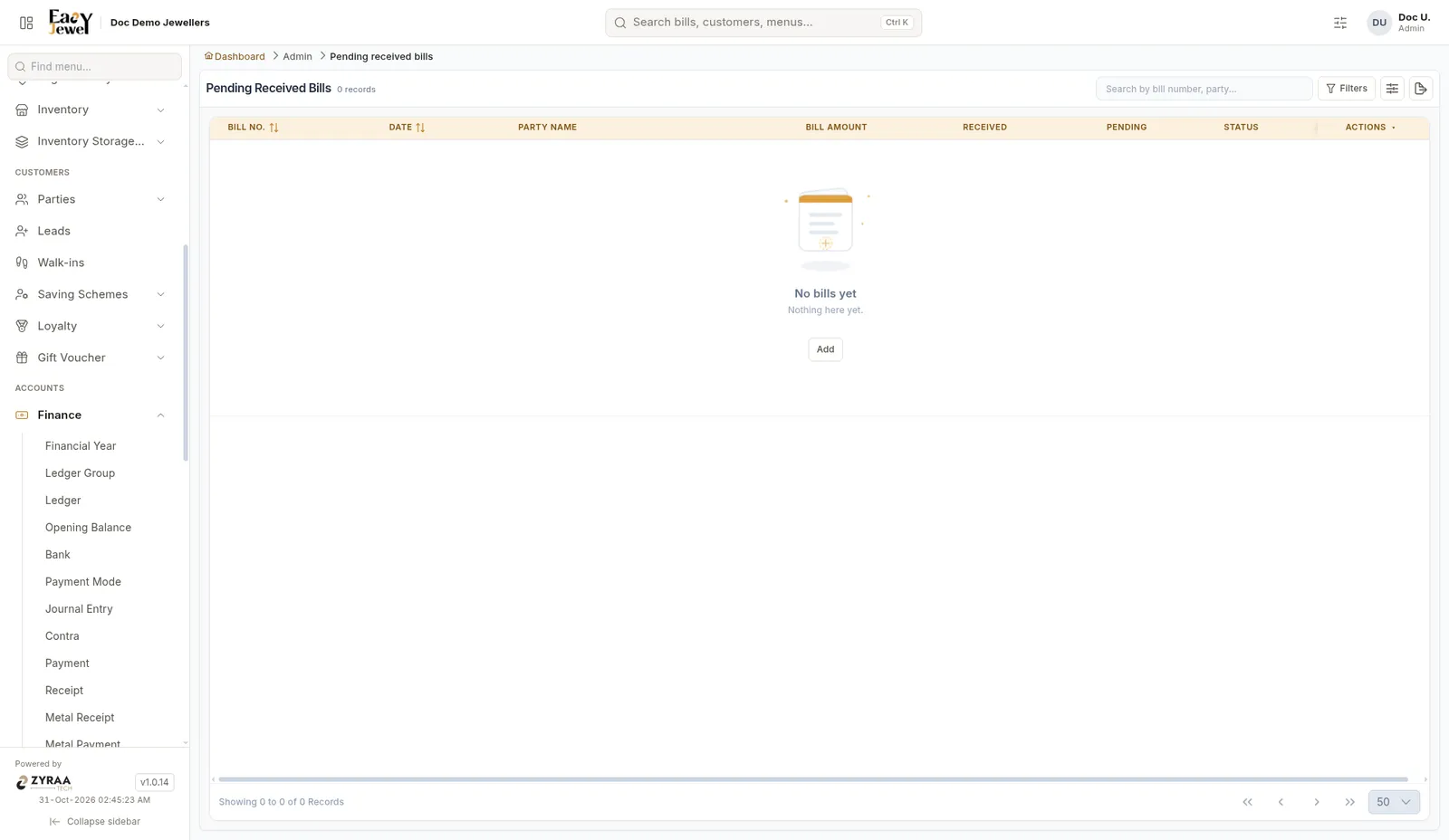
Task: Open the app grid icon beside the logo
Action: coord(26,23)
